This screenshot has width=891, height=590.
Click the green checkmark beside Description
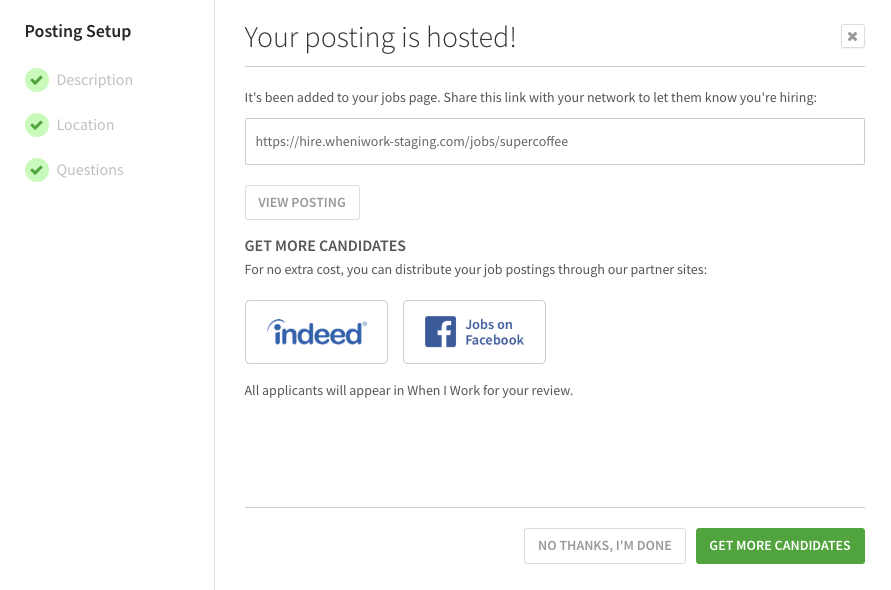click(x=37, y=80)
